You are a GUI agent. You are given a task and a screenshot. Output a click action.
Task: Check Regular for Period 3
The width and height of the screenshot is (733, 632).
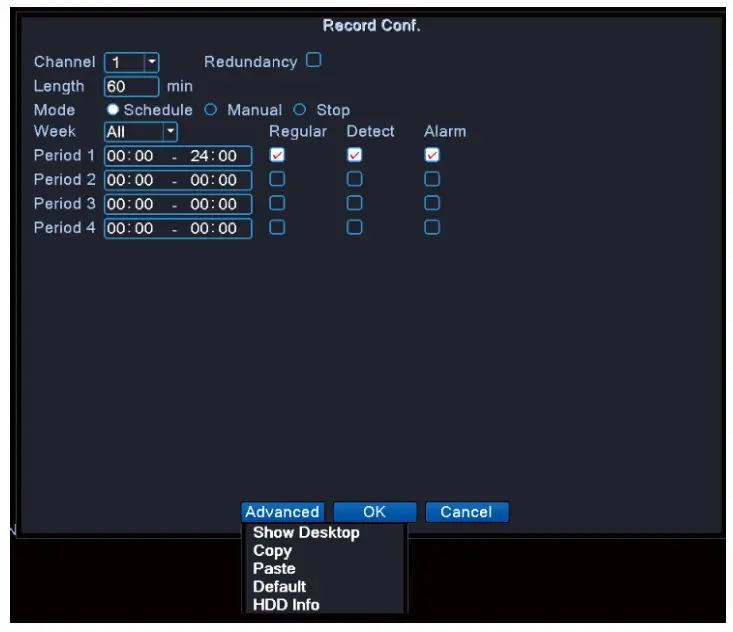click(x=277, y=203)
